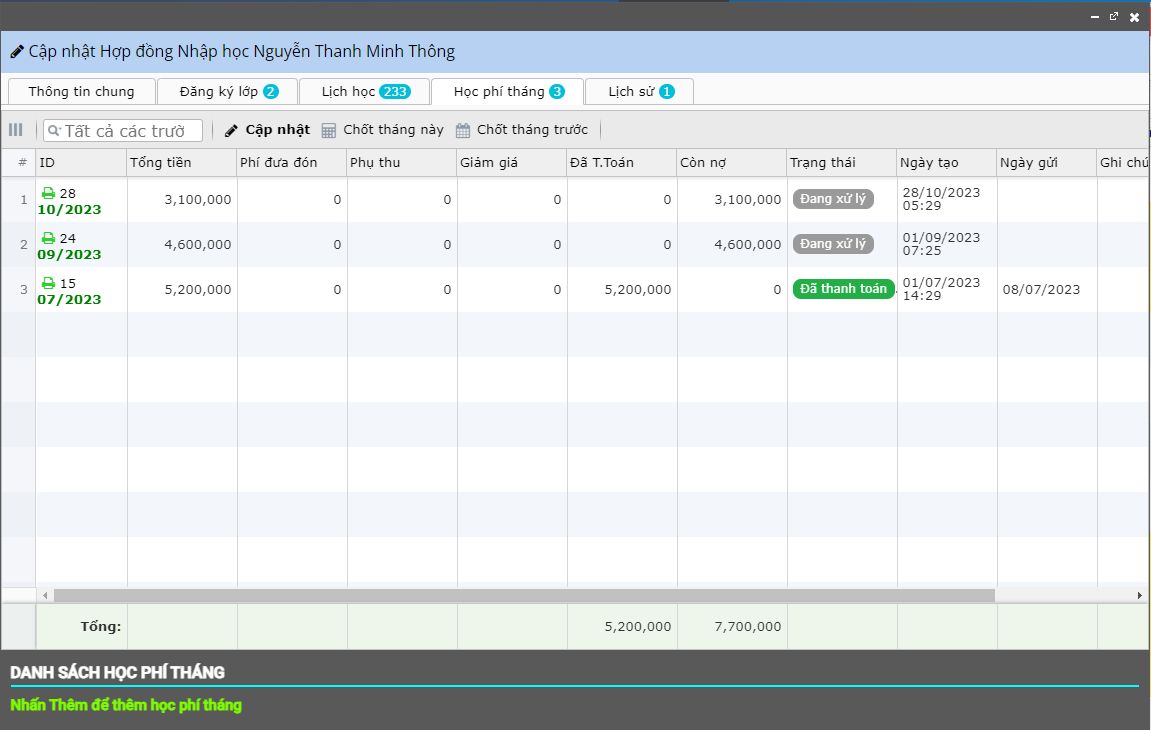Click the printer icon for record 28
1151x730 pixels.
[x=48, y=193]
